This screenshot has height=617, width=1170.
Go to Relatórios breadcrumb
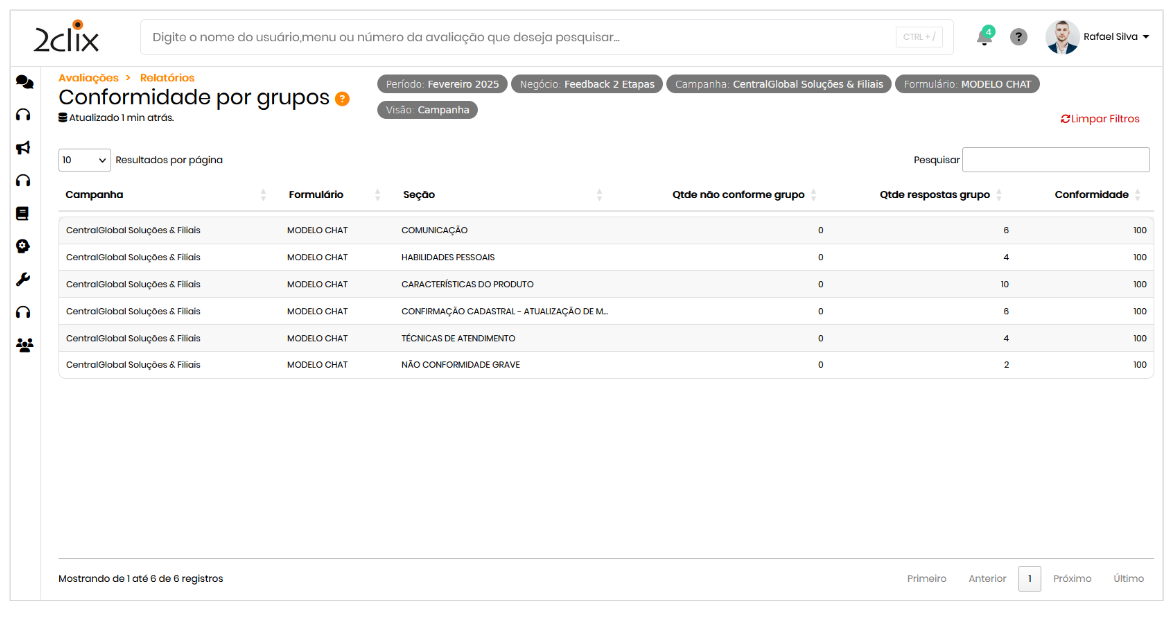(167, 78)
